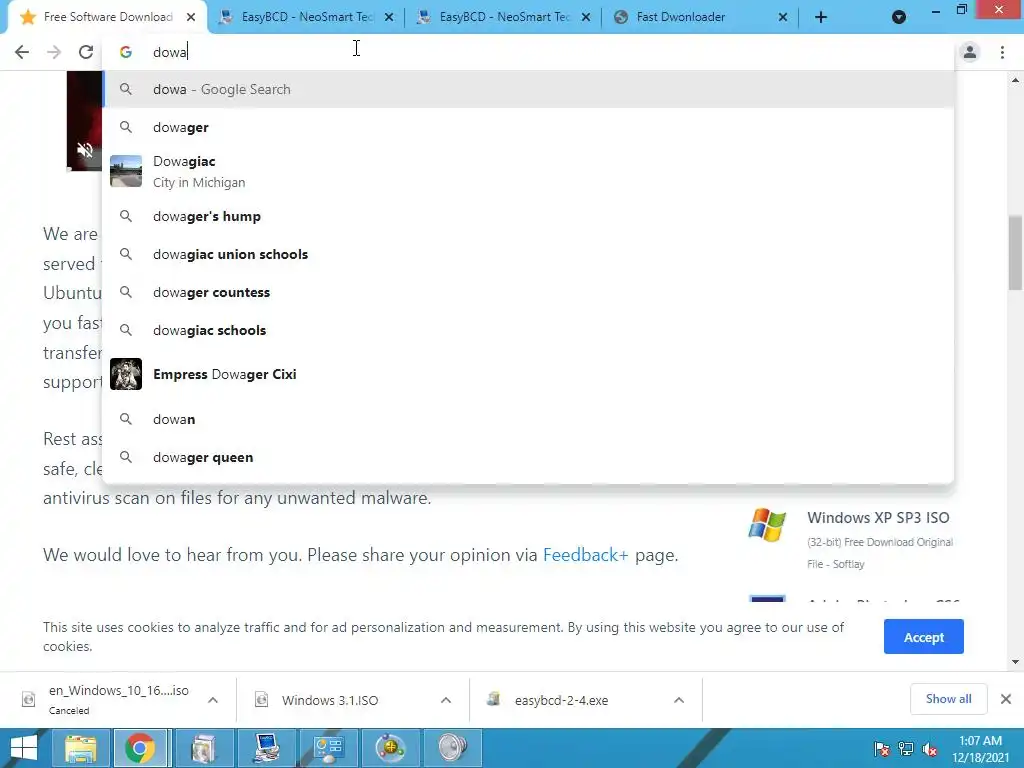Click the forward navigation arrow
The image size is (1024, 768).
tap(54, 52)
